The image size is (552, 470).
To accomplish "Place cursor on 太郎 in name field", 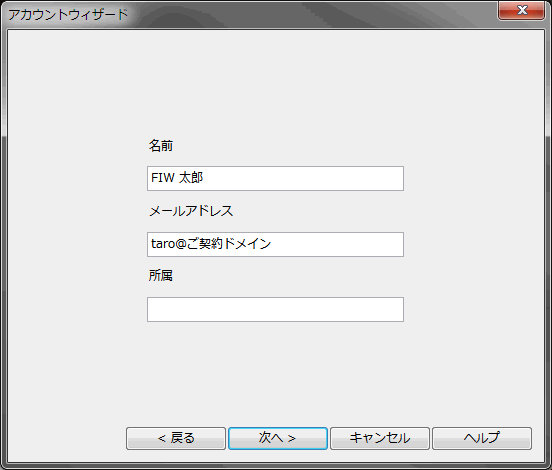I will 191,178.
